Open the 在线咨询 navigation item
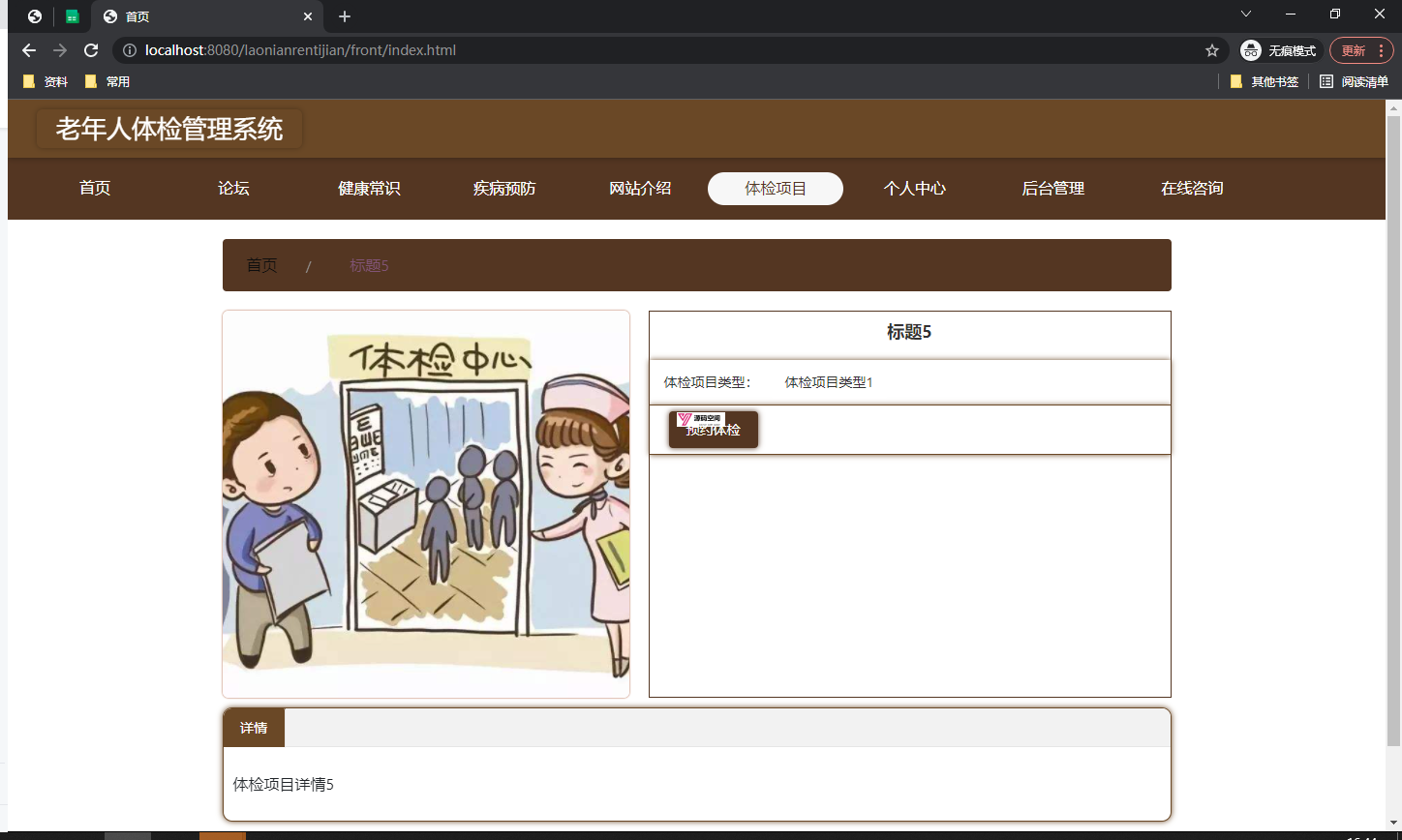1402x840 pixels. [x=1192, y=189]
